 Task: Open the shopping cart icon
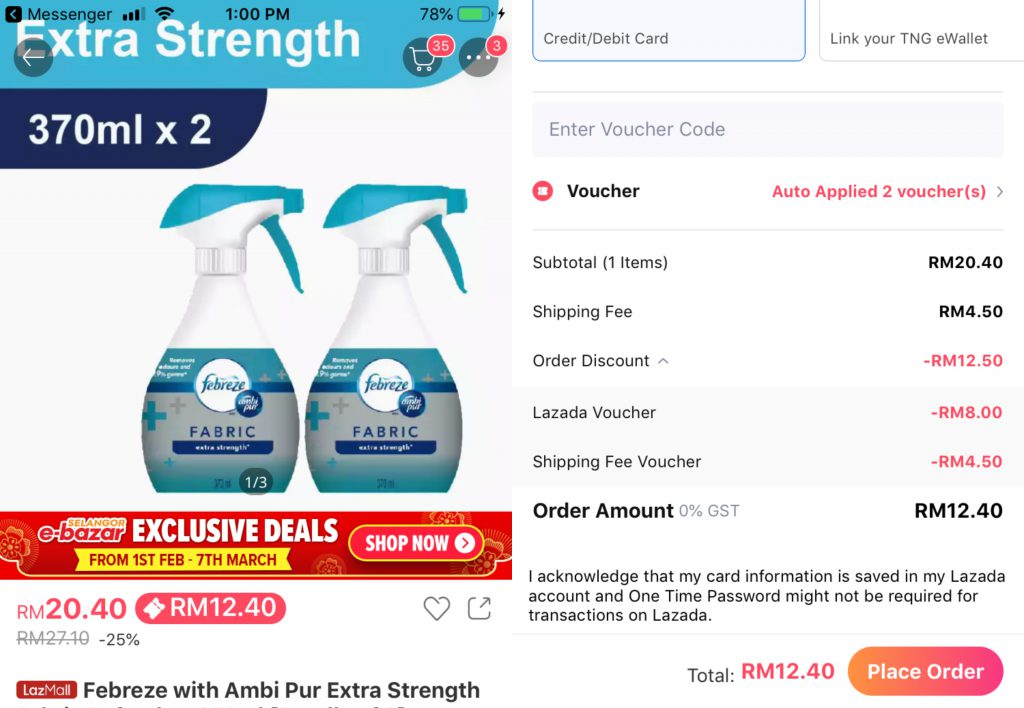(x=423, y=58)
